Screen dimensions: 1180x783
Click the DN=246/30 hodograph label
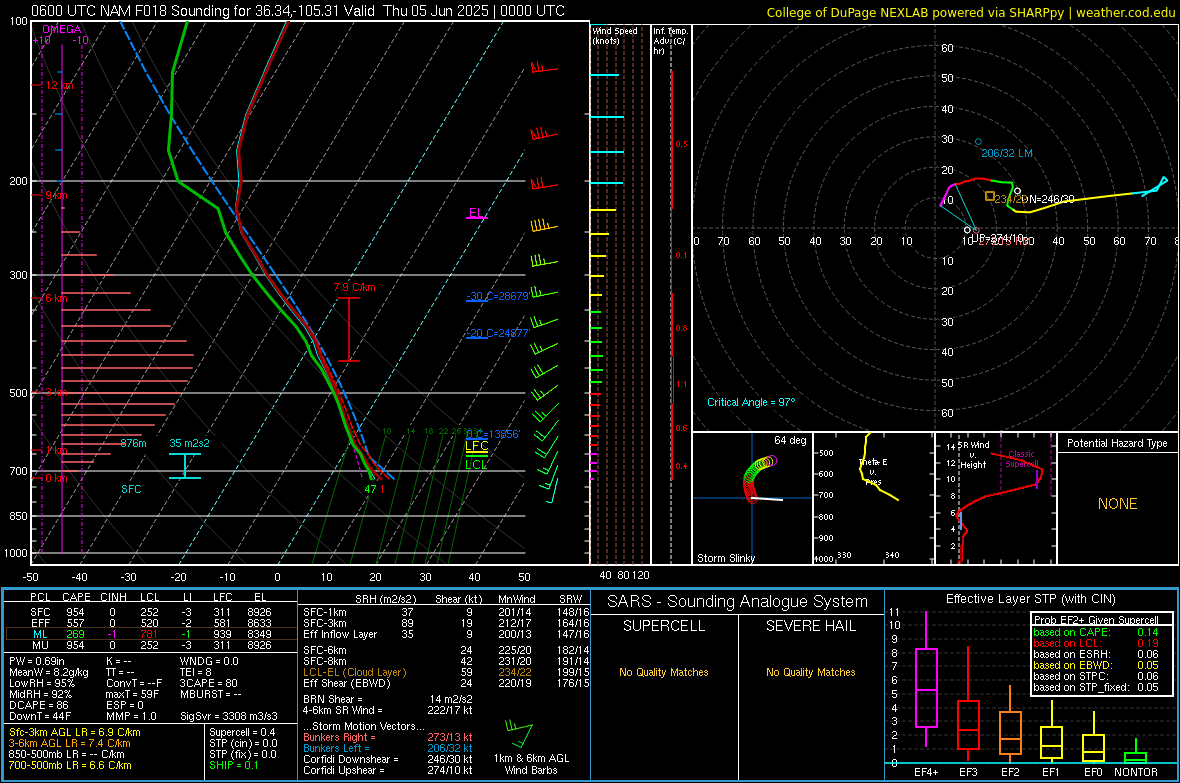(x=1048, y=200)
